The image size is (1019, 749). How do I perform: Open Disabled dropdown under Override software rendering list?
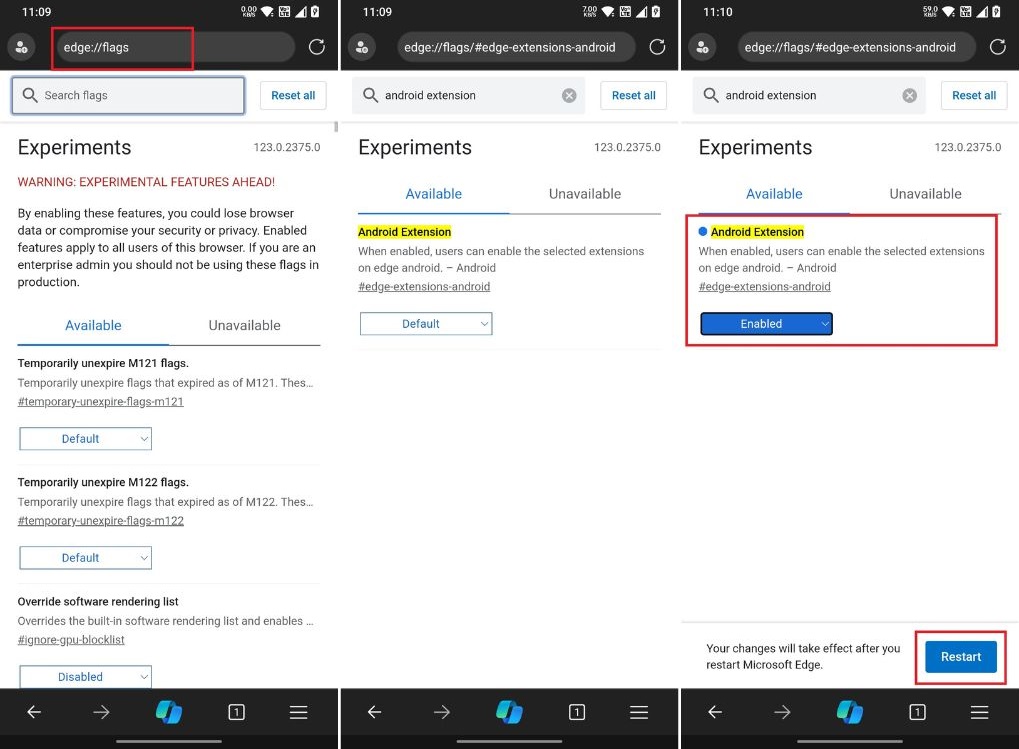click(x=85, y=677)
